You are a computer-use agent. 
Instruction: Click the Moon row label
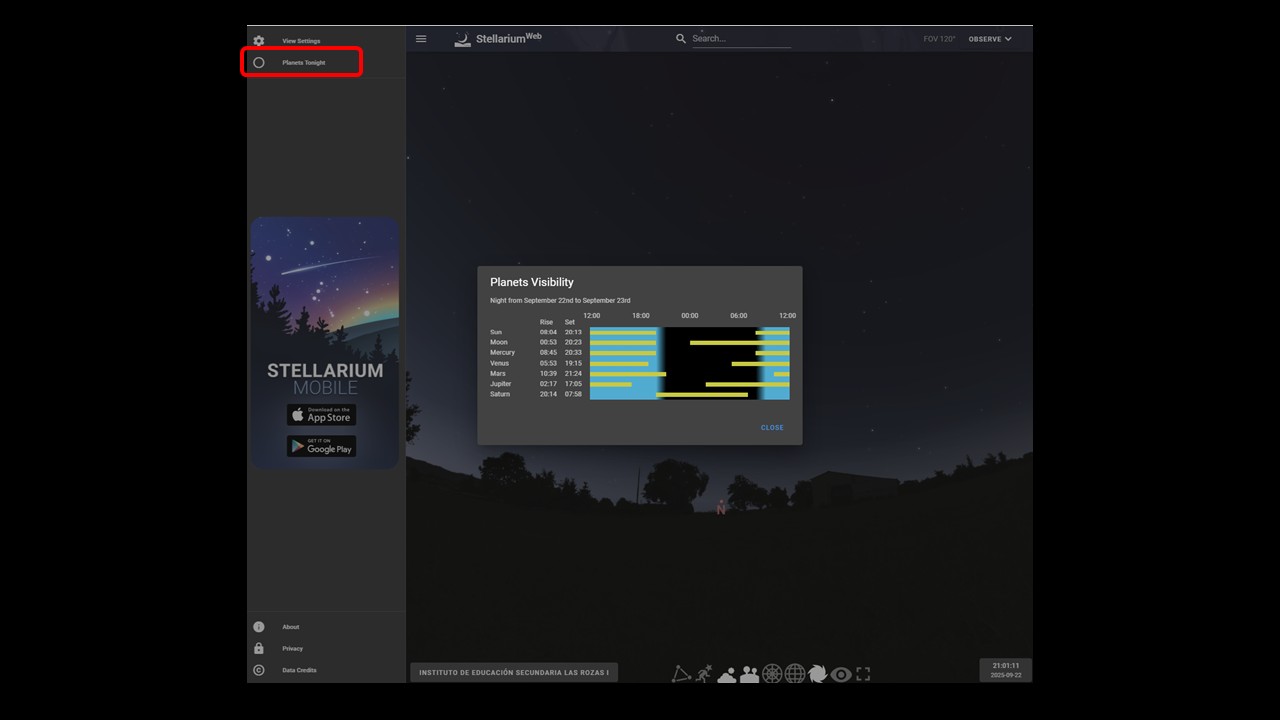[499, 342]
